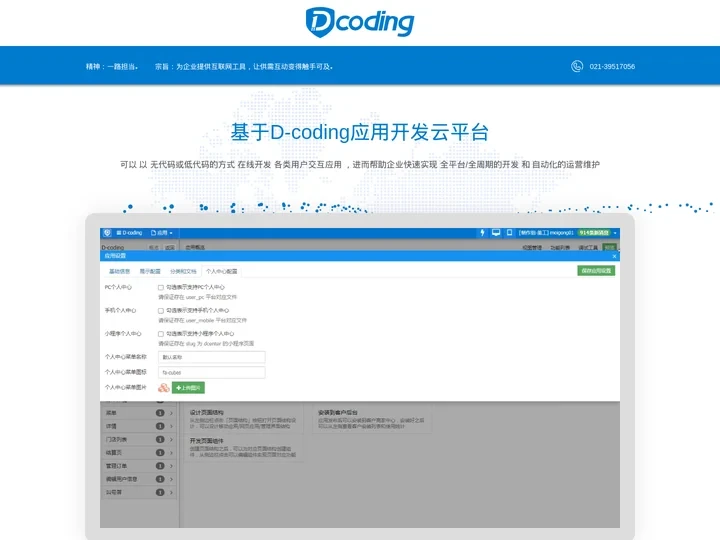Switch to the 分类和文档 tab
Viewport: 720px width, 540px height.
click(x=183, y=271)
